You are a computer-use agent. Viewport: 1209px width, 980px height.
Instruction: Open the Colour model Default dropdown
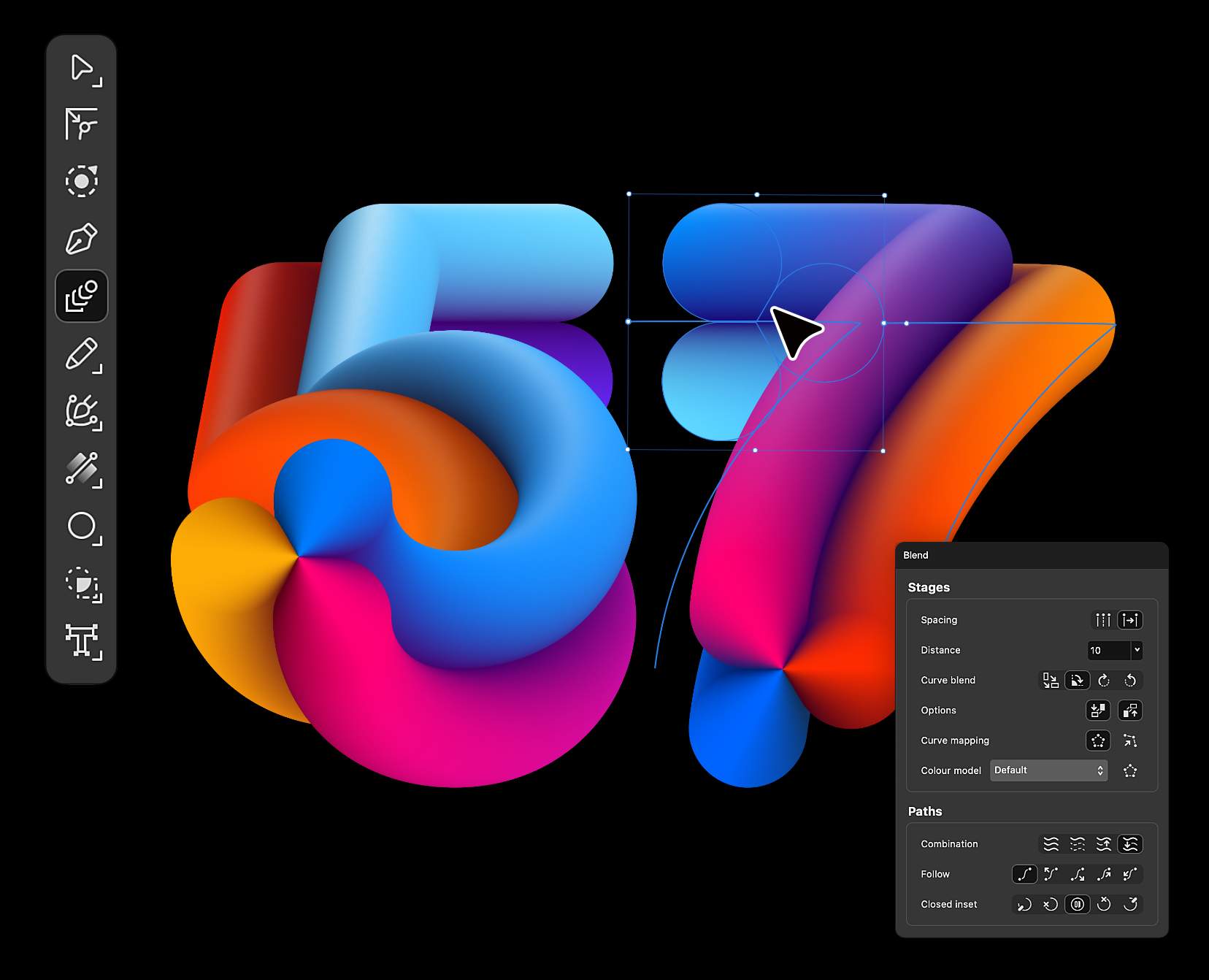(x=1048, y=770)
